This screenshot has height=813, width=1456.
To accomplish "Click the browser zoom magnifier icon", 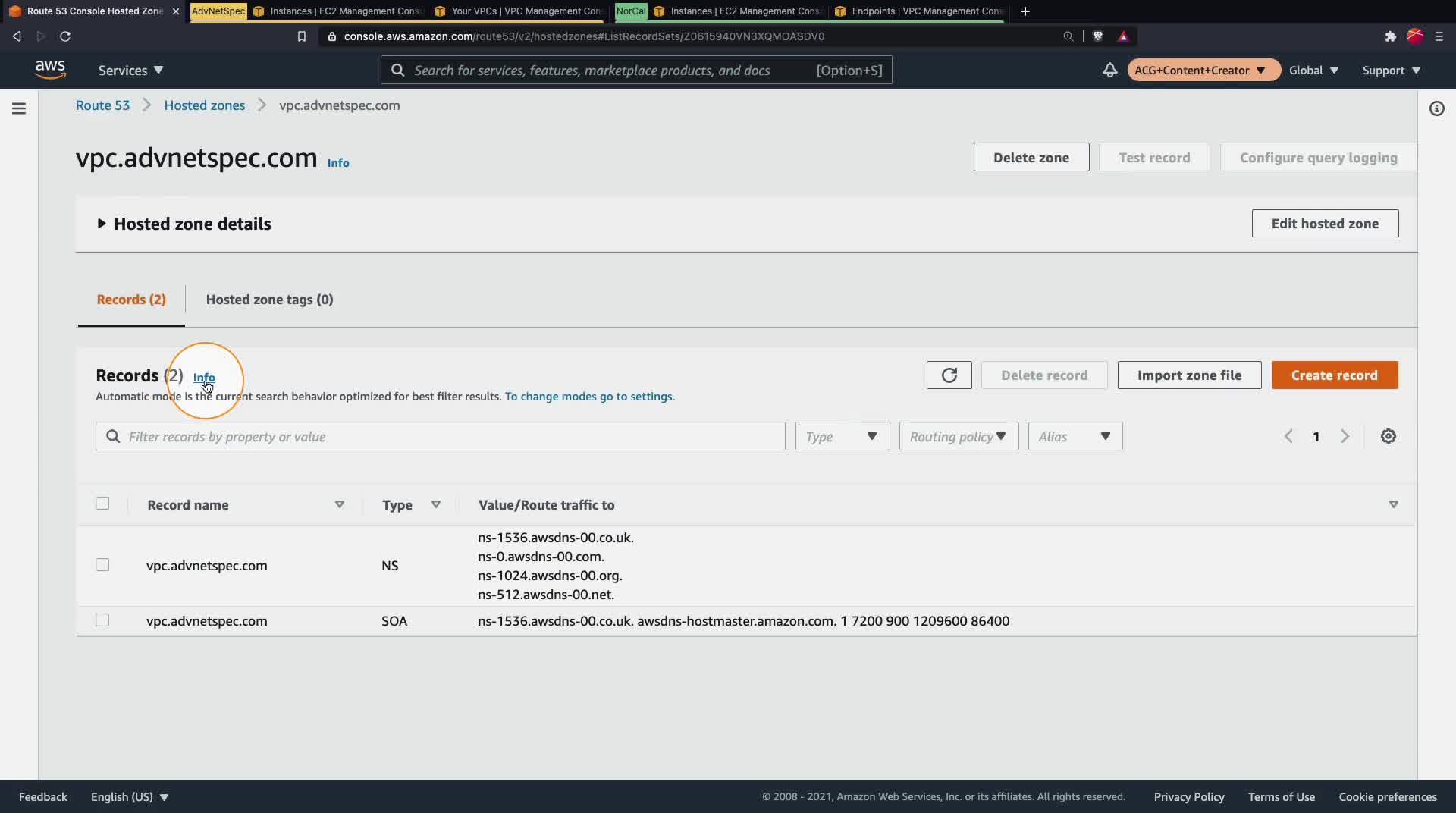I will click(x=1068, y=36).
